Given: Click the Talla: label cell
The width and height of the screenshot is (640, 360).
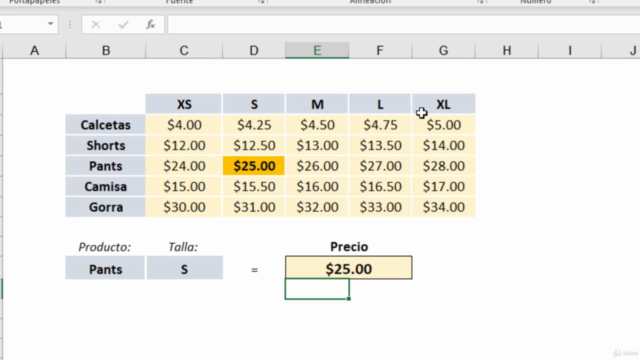Looking at the screenshot, I should click(183, 247).
